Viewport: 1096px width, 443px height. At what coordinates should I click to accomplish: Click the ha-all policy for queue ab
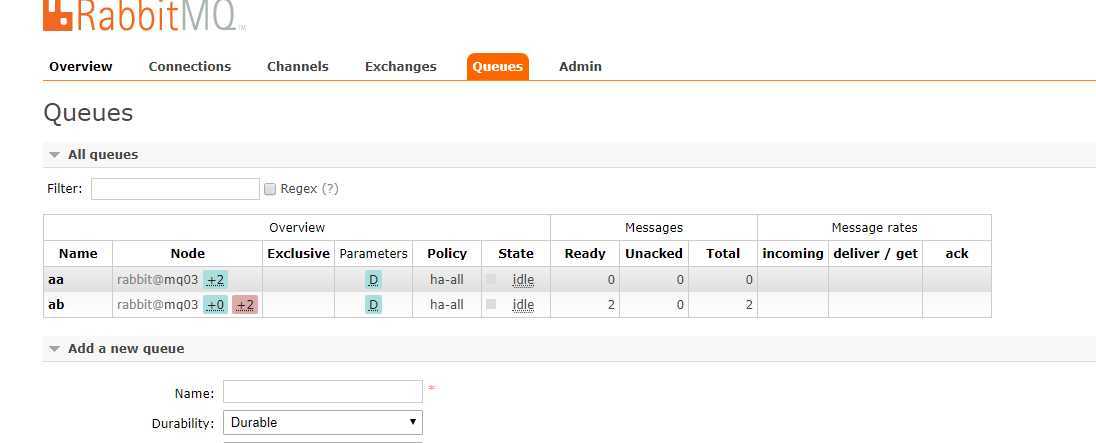tap(447, 305)
